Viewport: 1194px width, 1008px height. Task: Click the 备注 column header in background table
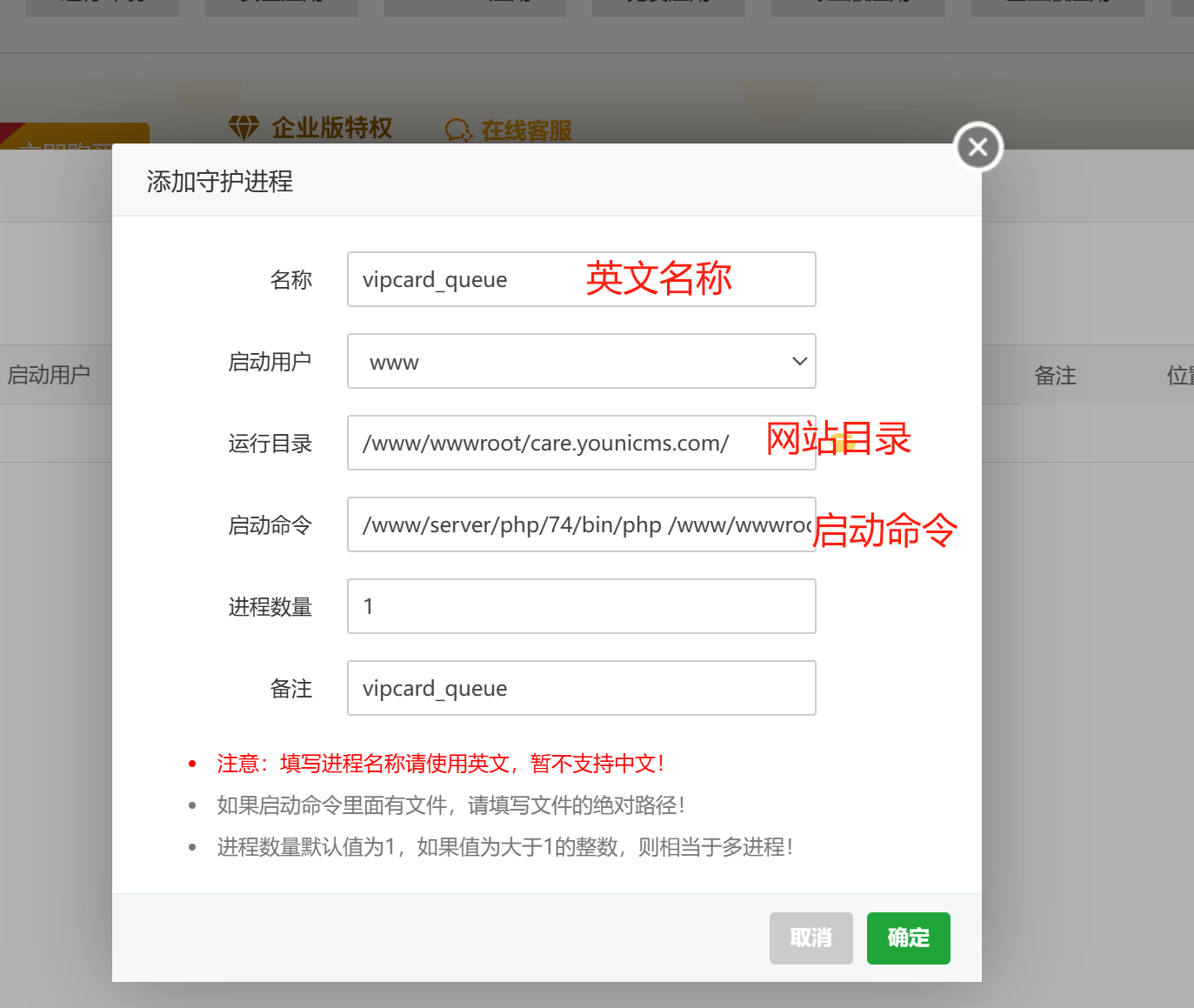click(1055, 376)
